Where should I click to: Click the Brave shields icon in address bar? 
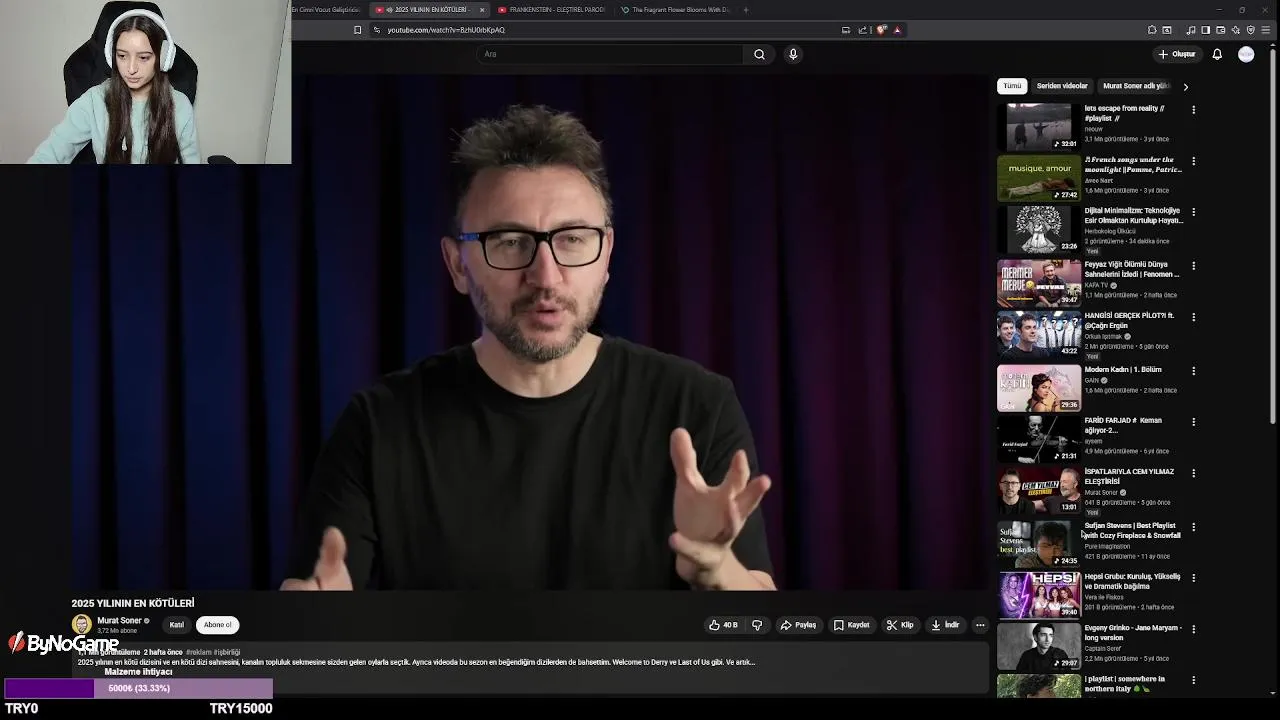pos(881,30)
